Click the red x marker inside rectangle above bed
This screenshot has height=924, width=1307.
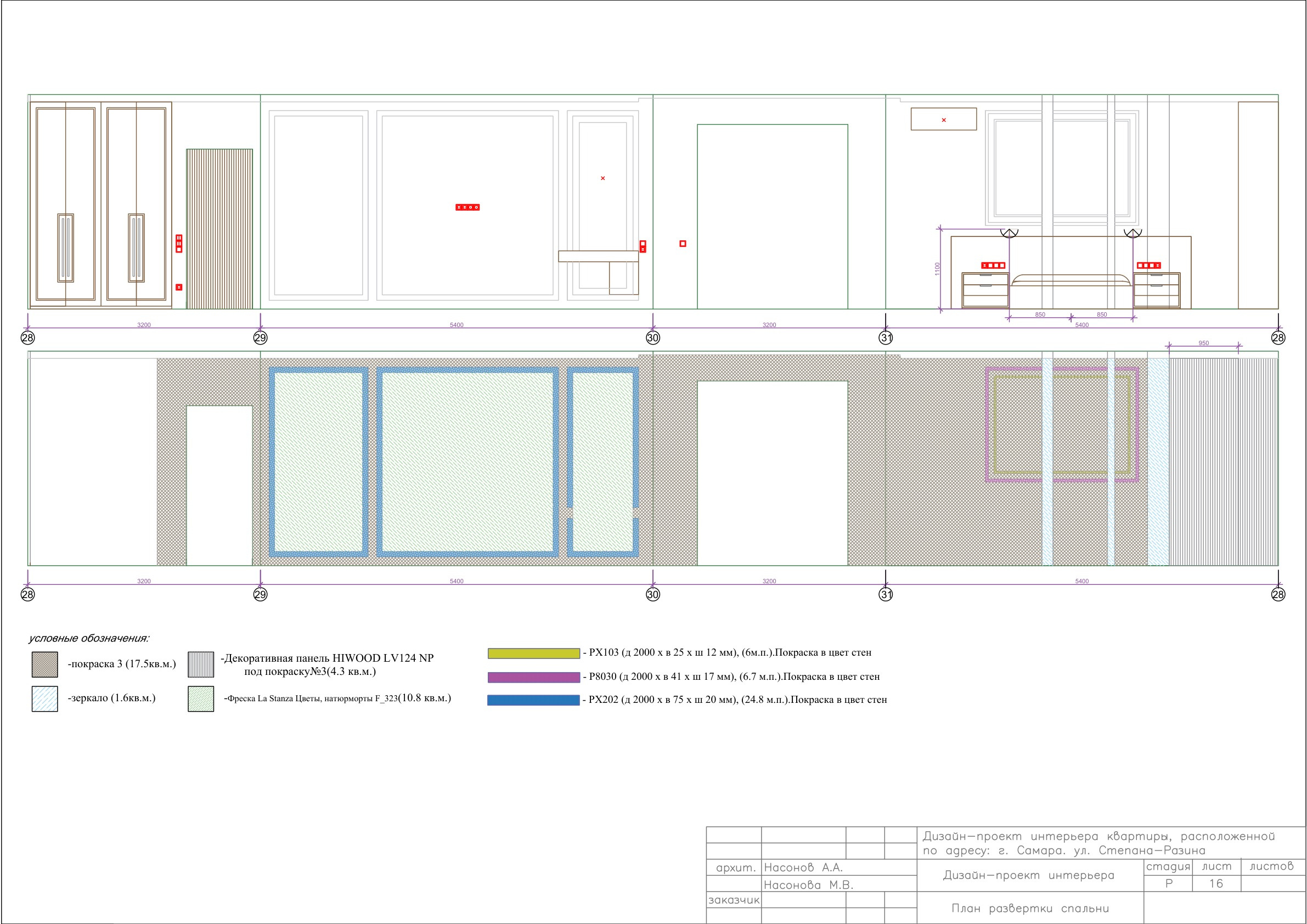[943, 120]
